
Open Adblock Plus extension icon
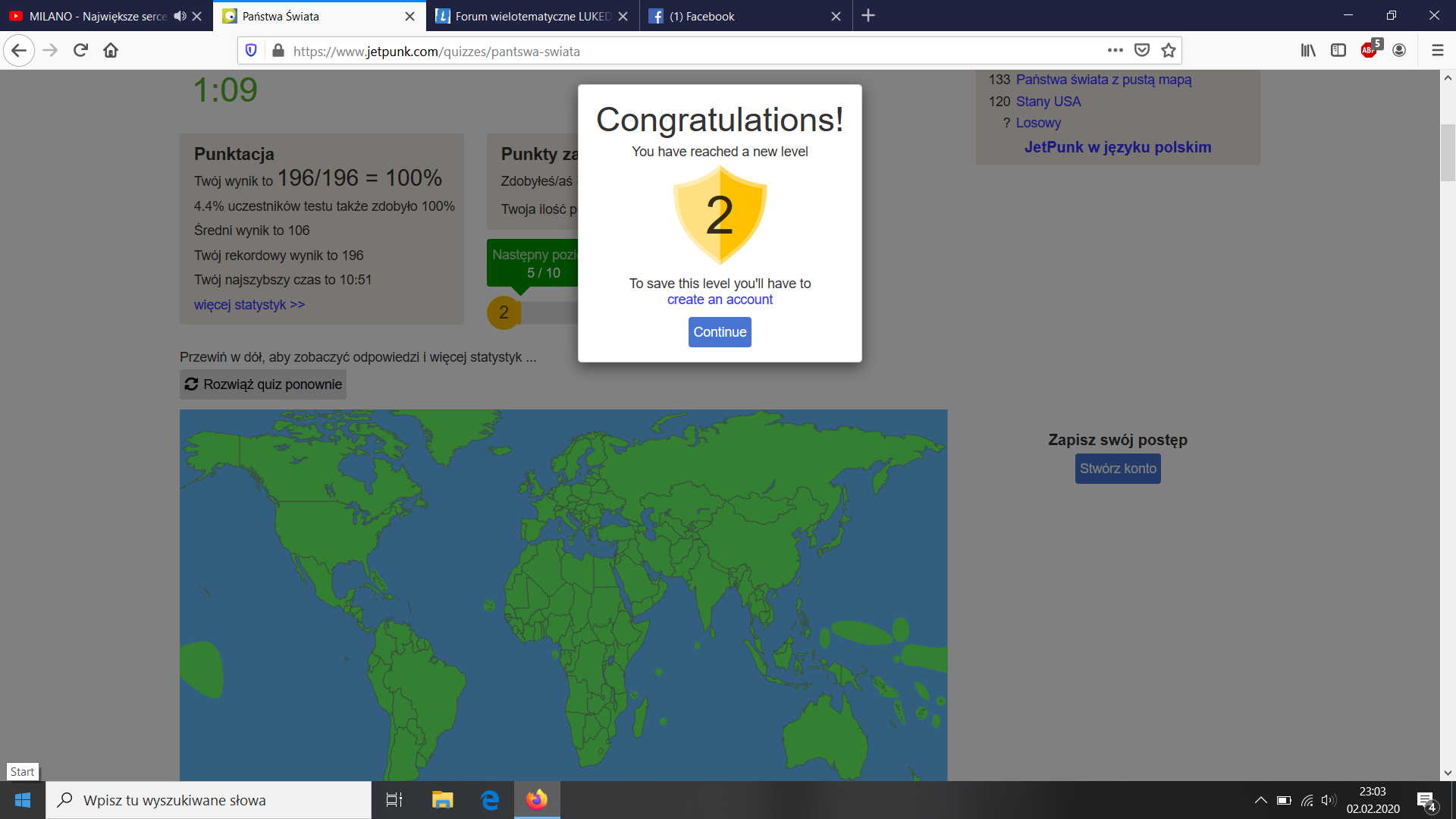coord(1369,51)
